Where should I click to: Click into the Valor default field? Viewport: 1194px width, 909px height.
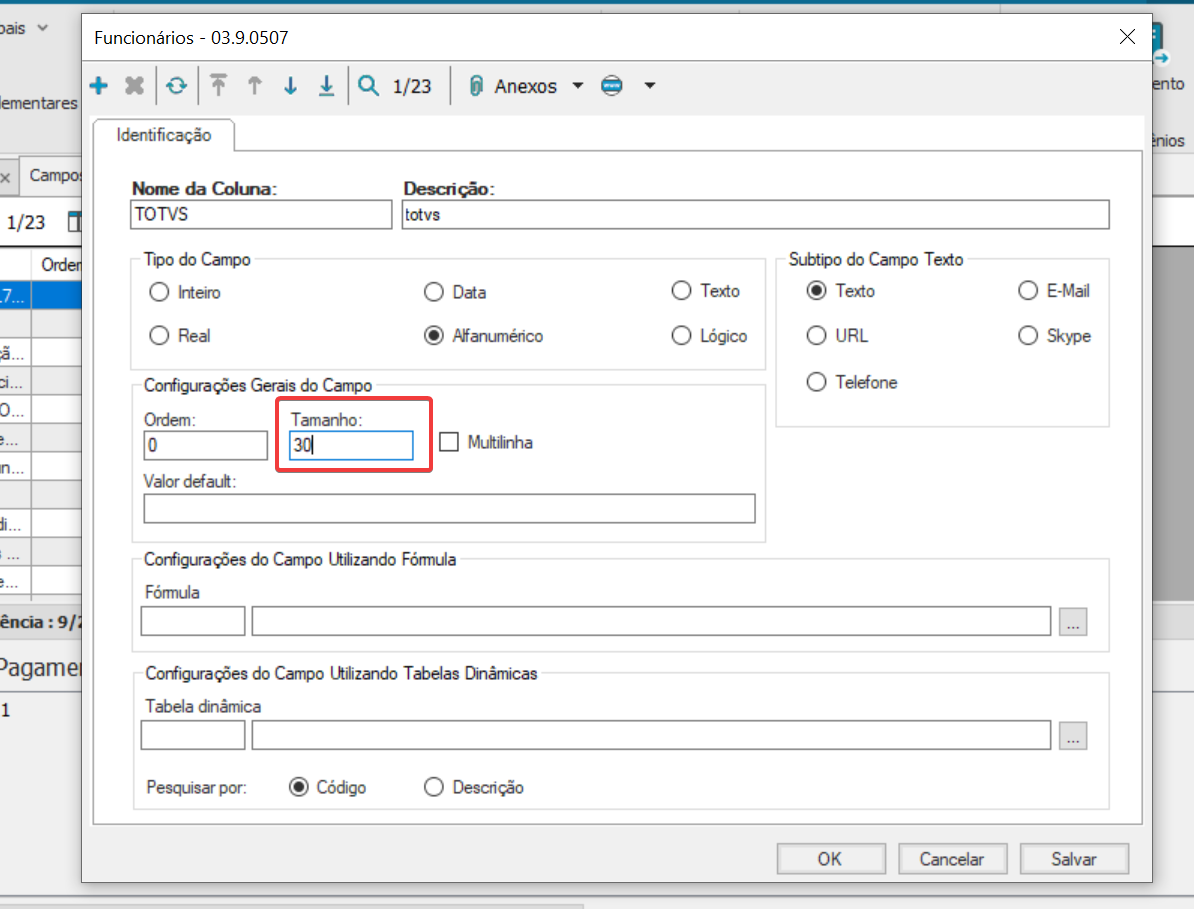[x=449, y=509]
